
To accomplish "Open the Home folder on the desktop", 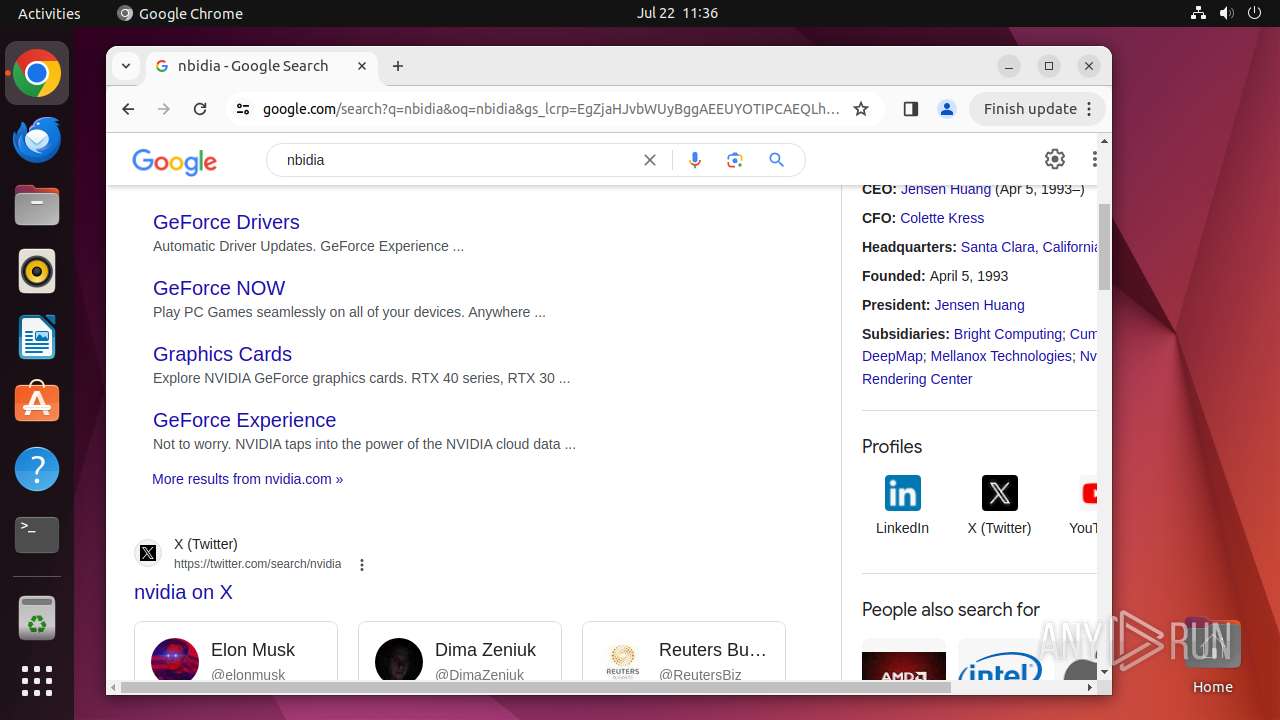I will click(1212, 655).
